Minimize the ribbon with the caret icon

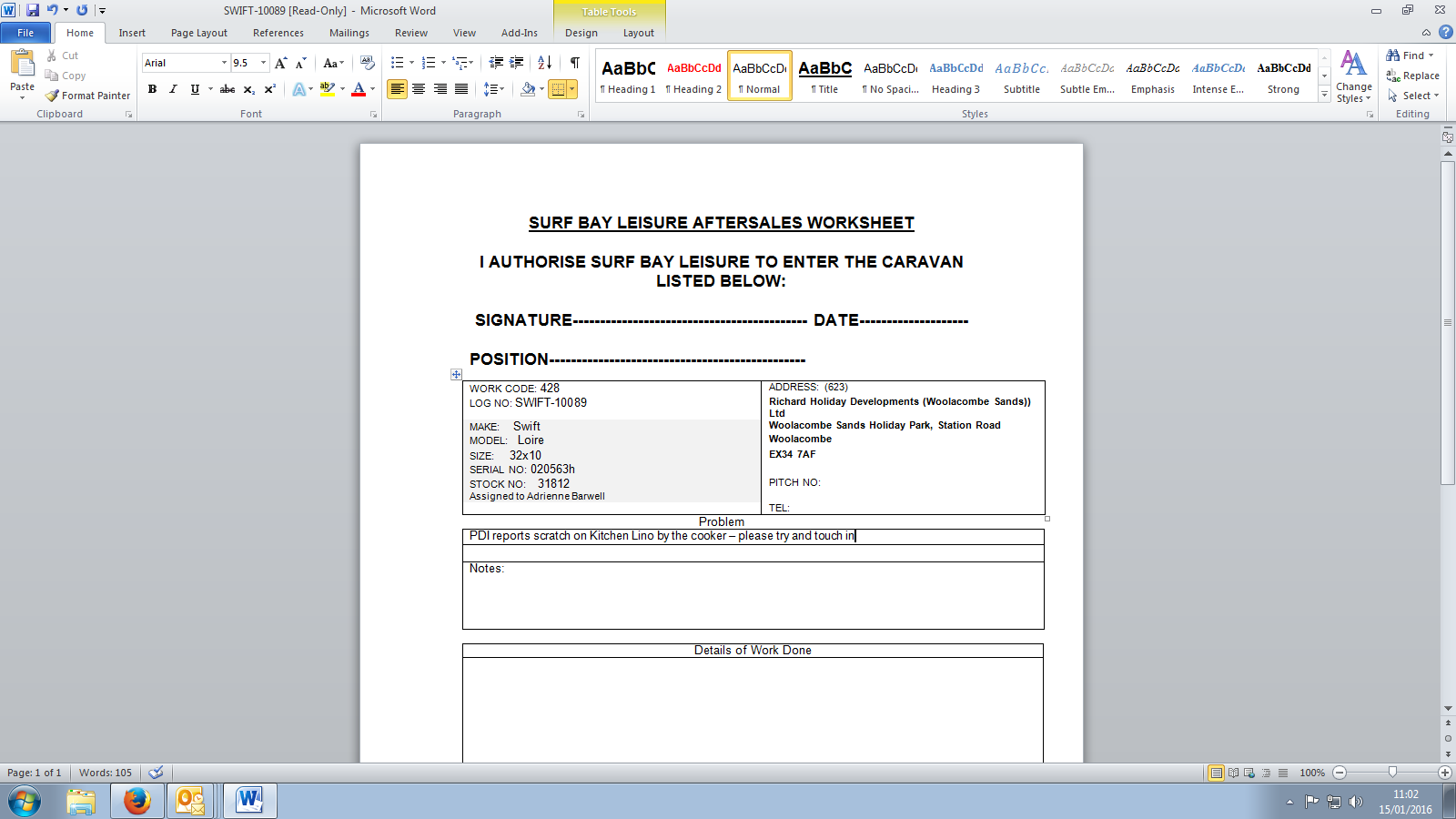[x=1426, y=33]
